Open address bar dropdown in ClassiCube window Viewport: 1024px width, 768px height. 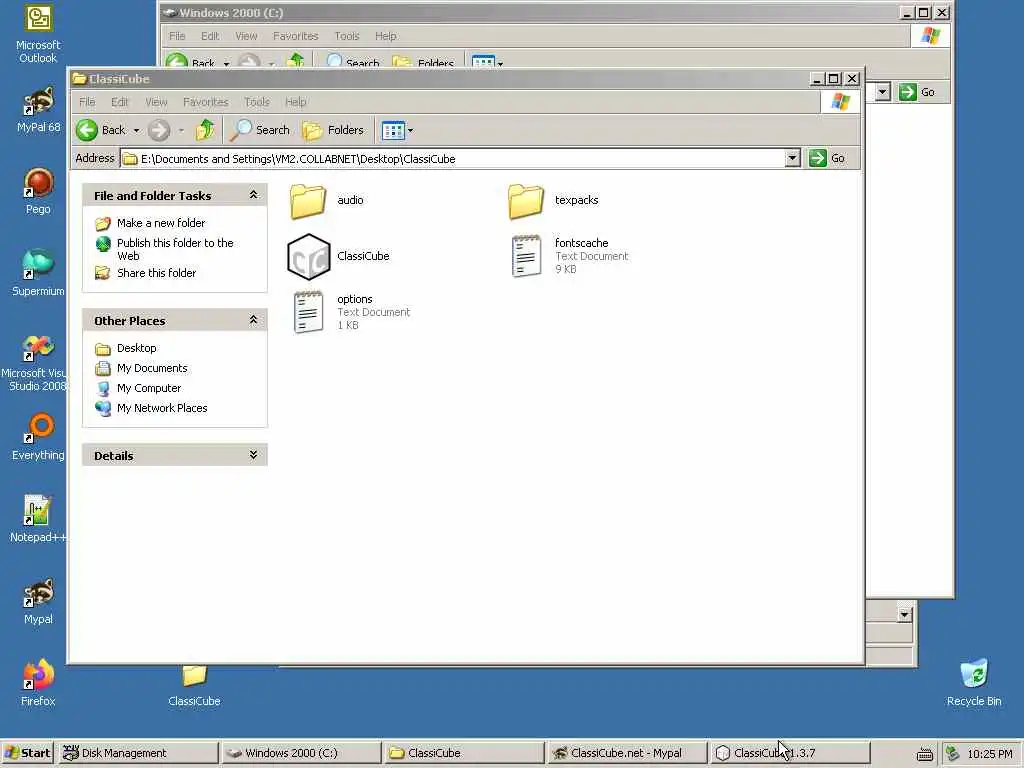(x=792, y=158)
